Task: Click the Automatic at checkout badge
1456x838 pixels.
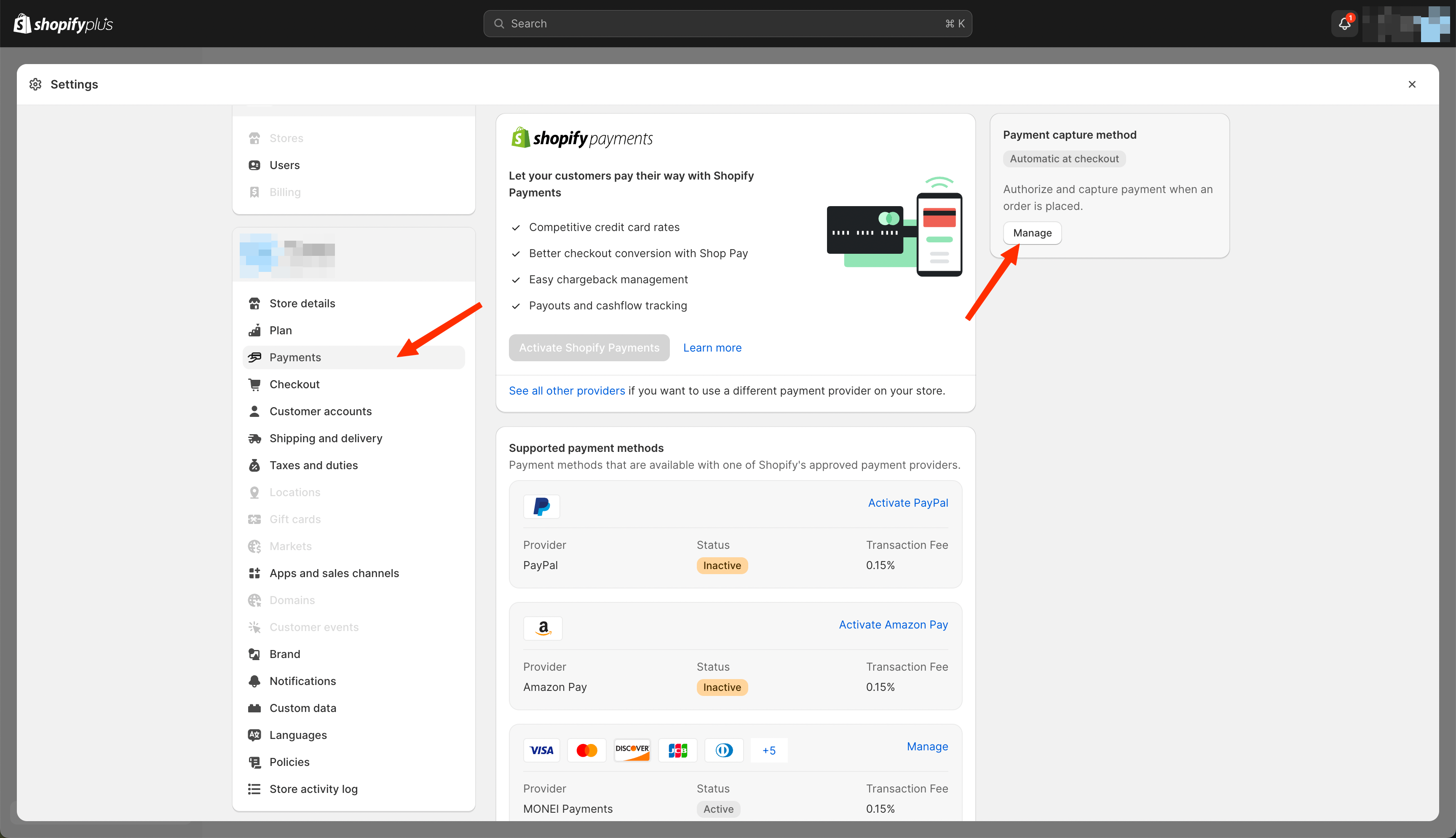Action: tap(1064, 159)
